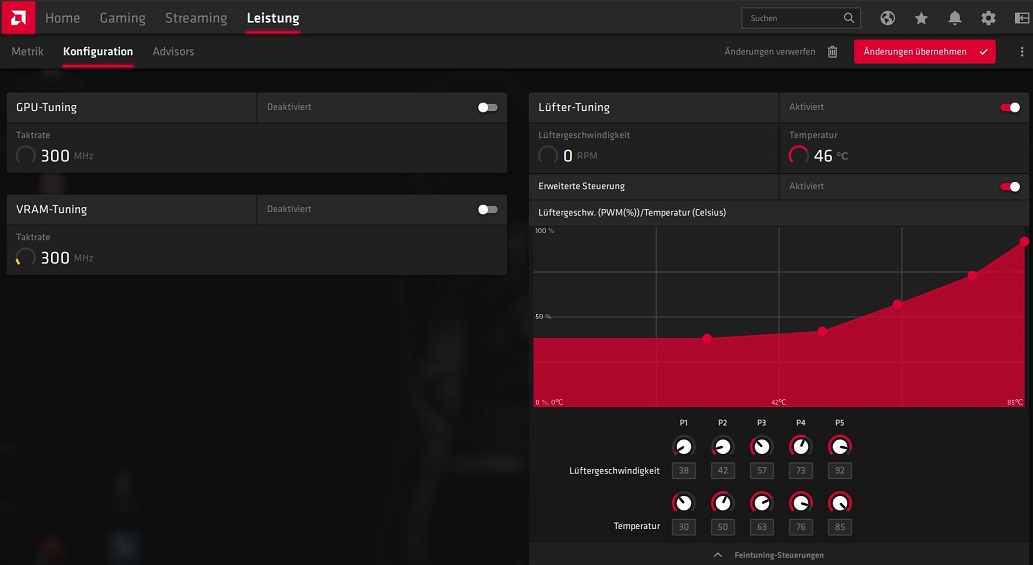Click the Lüftergeschwindigkeit RPM gauge icon
The image size is (1033, 565).
tap(547, 155)
